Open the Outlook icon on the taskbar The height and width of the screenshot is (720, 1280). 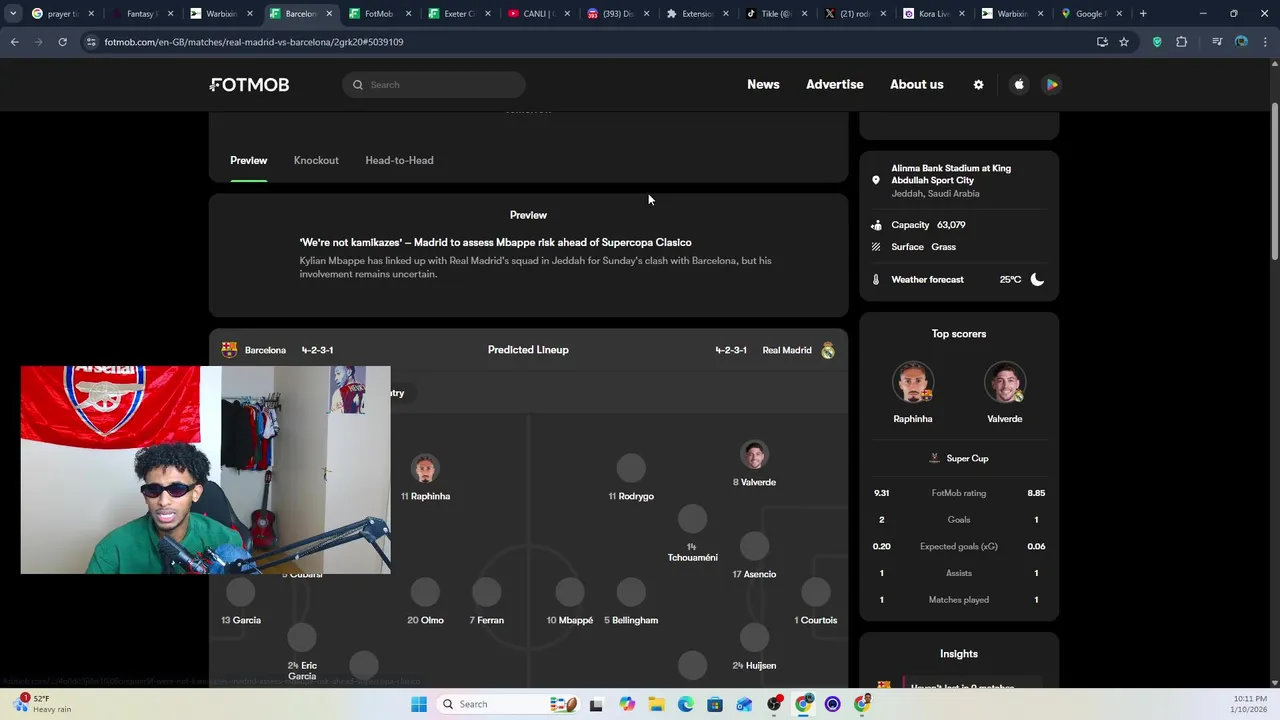745,704
